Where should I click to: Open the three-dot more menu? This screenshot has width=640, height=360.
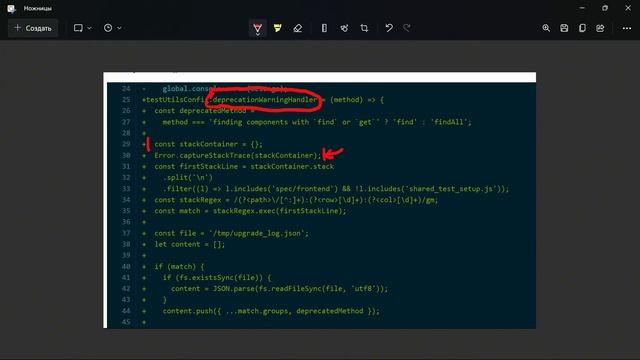click(x=627, y=28)
